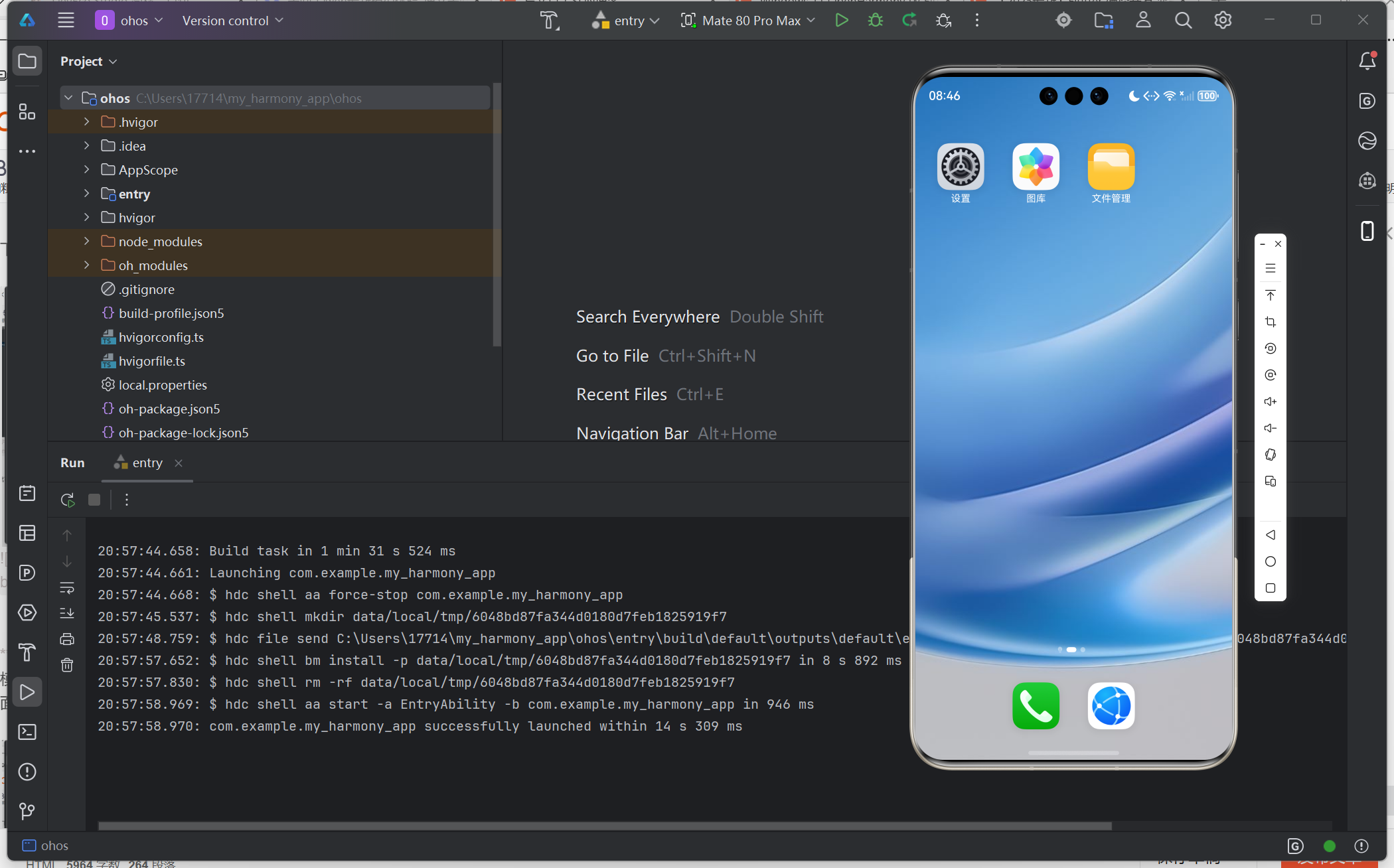Image resolution: width=1394 pixels, height=868 pixels.
Task: Open Version control dropdown menu
Action: tap(232, 21)
